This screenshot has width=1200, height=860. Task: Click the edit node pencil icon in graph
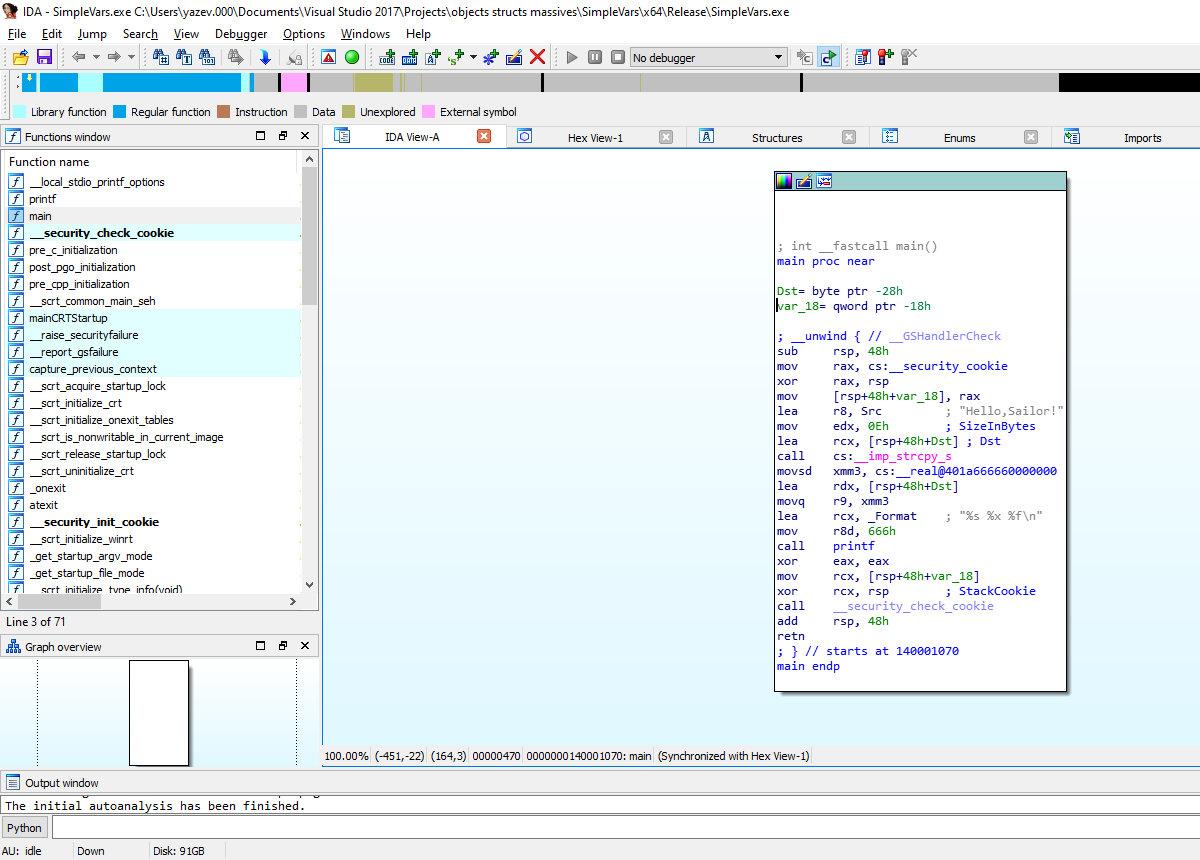(x=804, y=181)
